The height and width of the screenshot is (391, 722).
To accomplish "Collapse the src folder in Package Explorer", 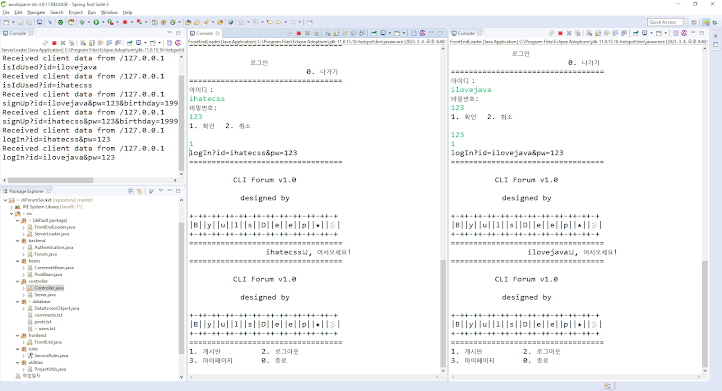I will tap(12, 214).
